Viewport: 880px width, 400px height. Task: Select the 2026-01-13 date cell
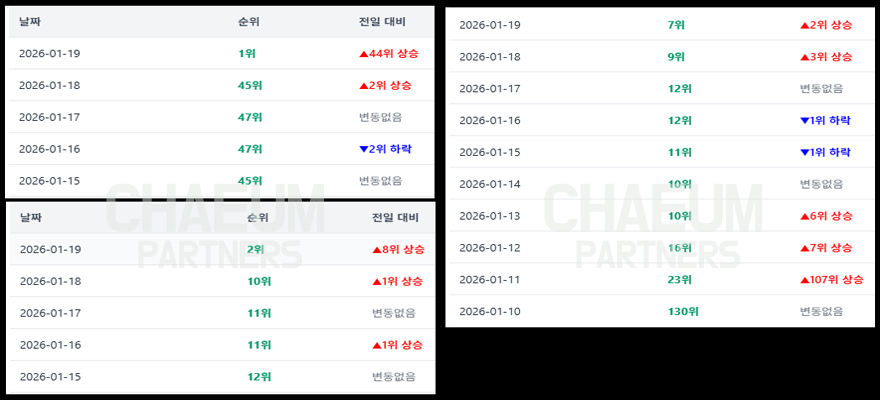[490, 216]
